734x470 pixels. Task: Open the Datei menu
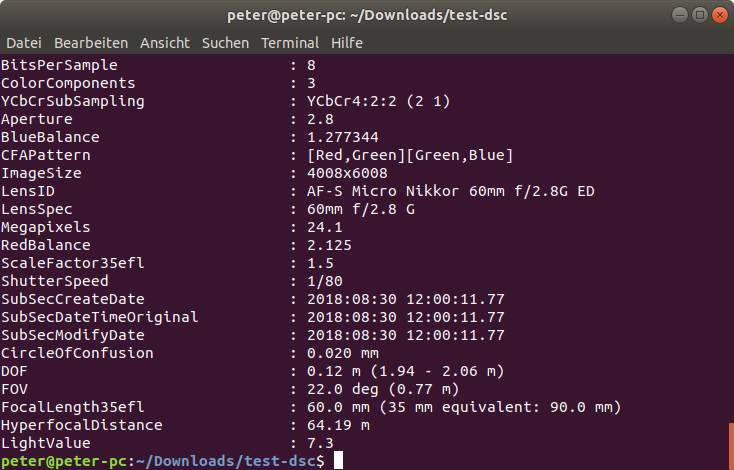24,43
